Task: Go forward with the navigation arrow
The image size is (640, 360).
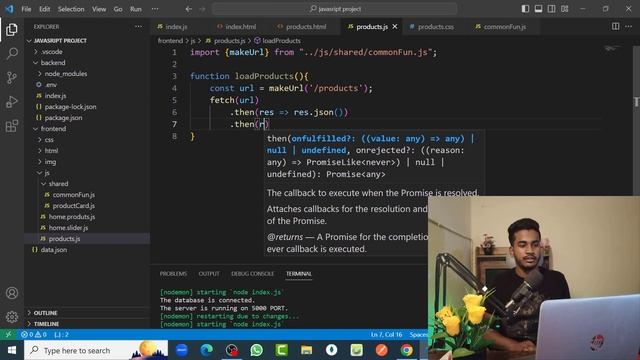Action: click(x=202, y=9)
